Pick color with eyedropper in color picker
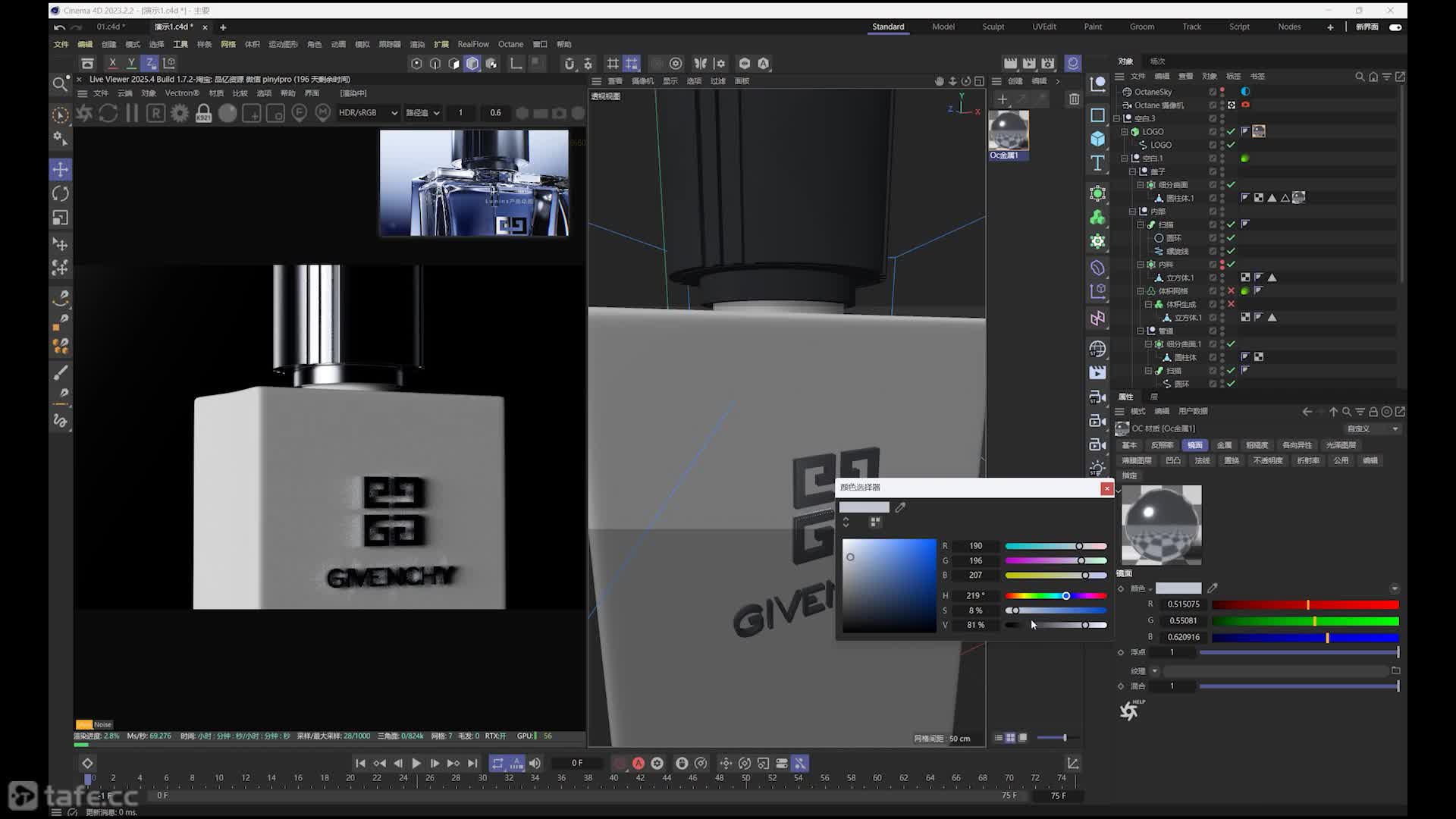1456x819 pixels. pyautogui.click(x=900, y=507)
